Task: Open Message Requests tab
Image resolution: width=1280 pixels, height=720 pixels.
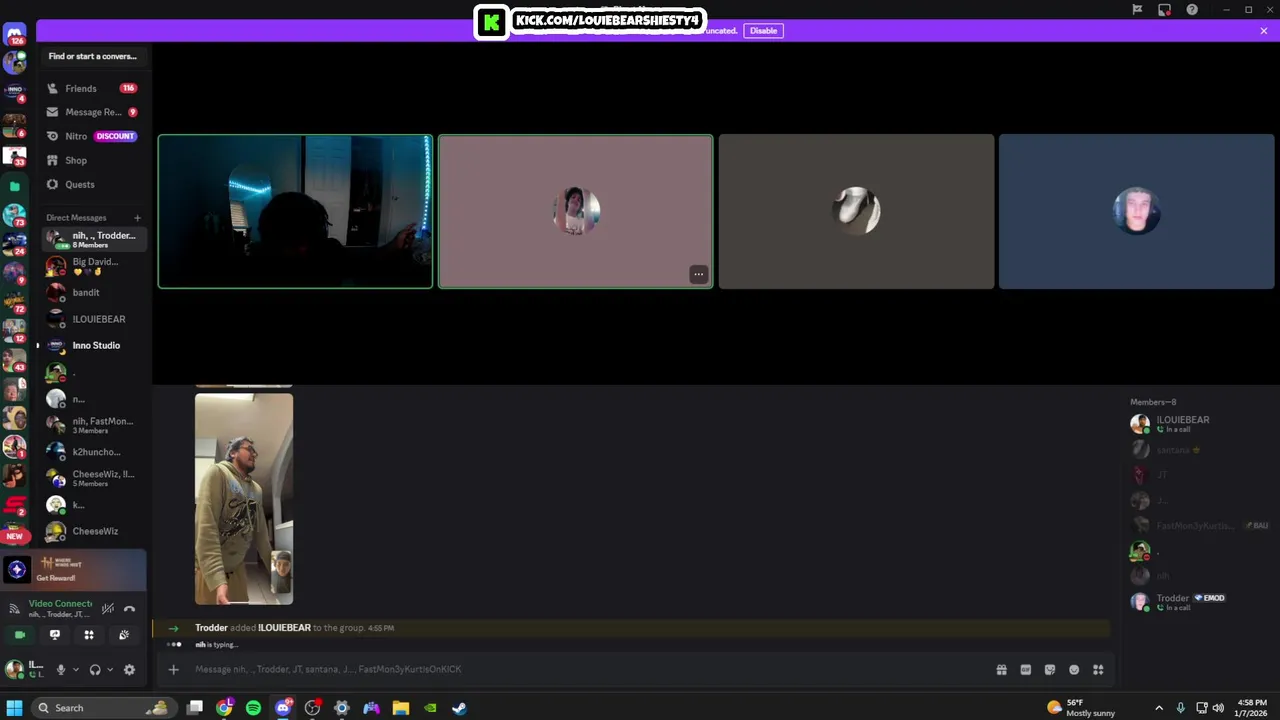Action: 93,112
